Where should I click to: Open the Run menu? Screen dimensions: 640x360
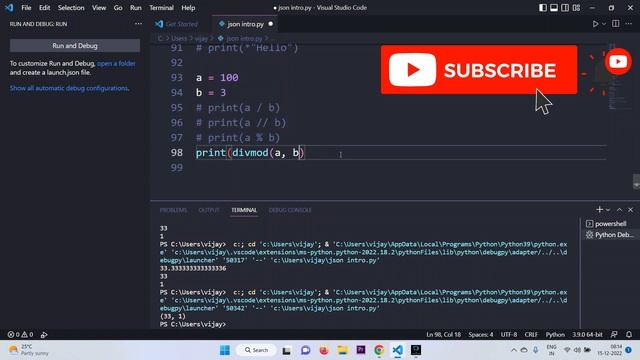coord(136,8)
